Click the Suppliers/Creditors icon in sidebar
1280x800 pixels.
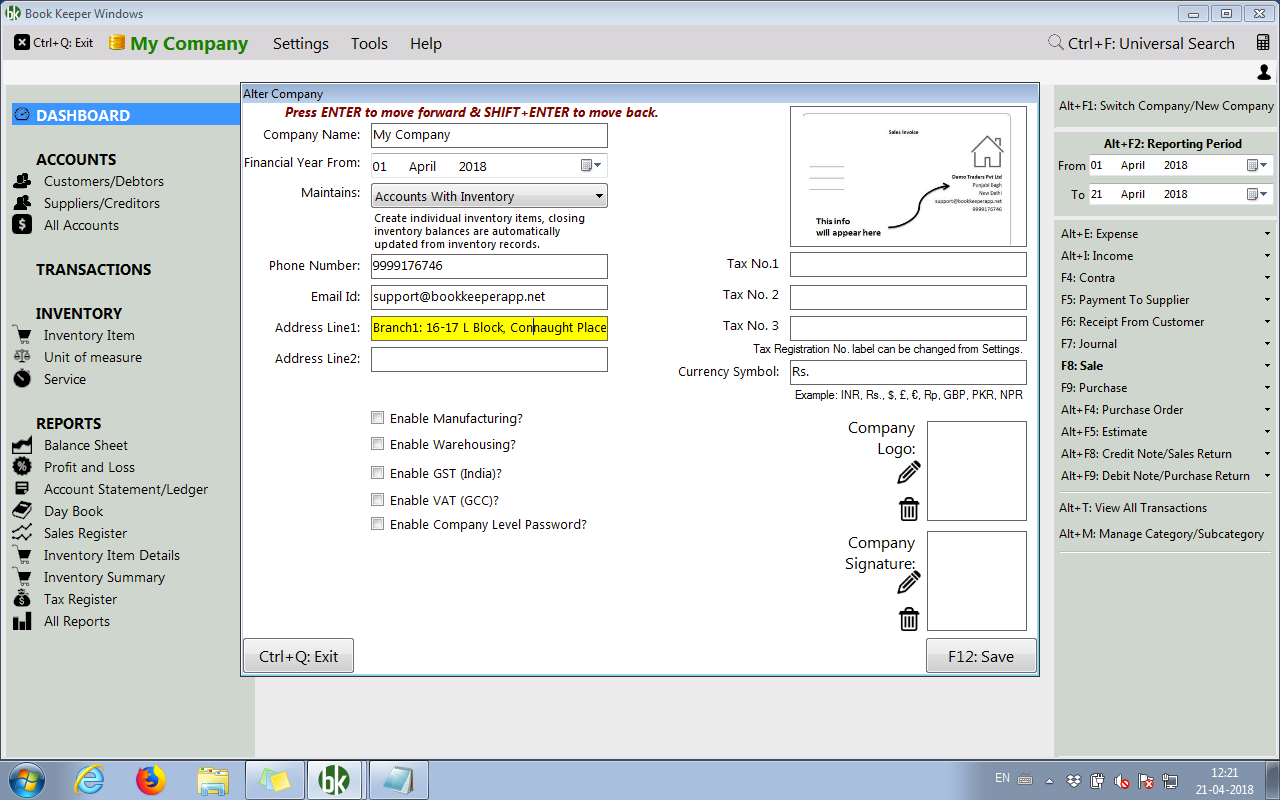point(22,203)
